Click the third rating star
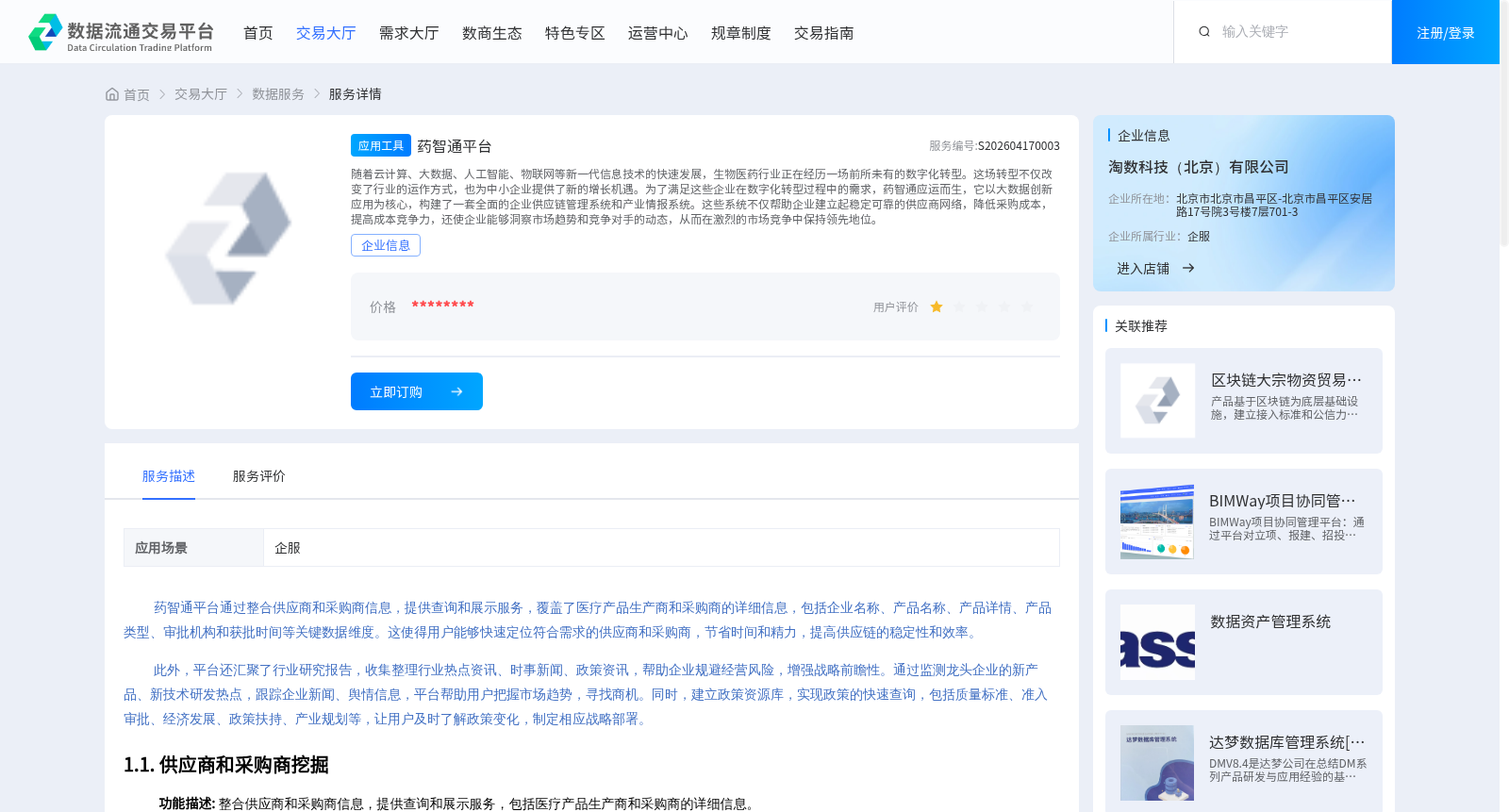 pyautogui.click(x=982, y=307)
